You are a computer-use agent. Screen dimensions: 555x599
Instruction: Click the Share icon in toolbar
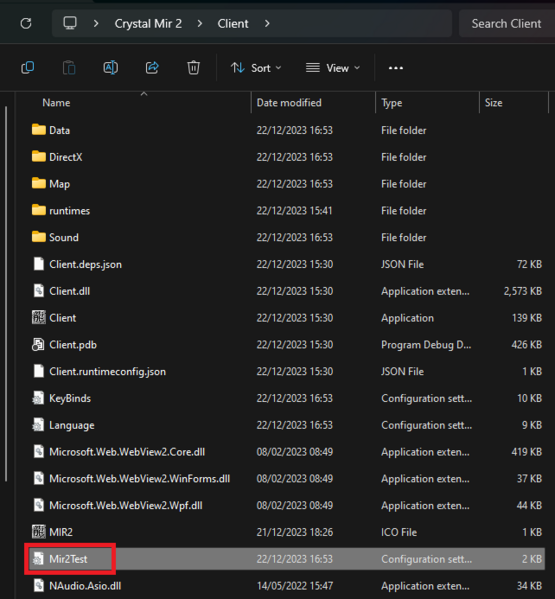click(x=152, y=68)
